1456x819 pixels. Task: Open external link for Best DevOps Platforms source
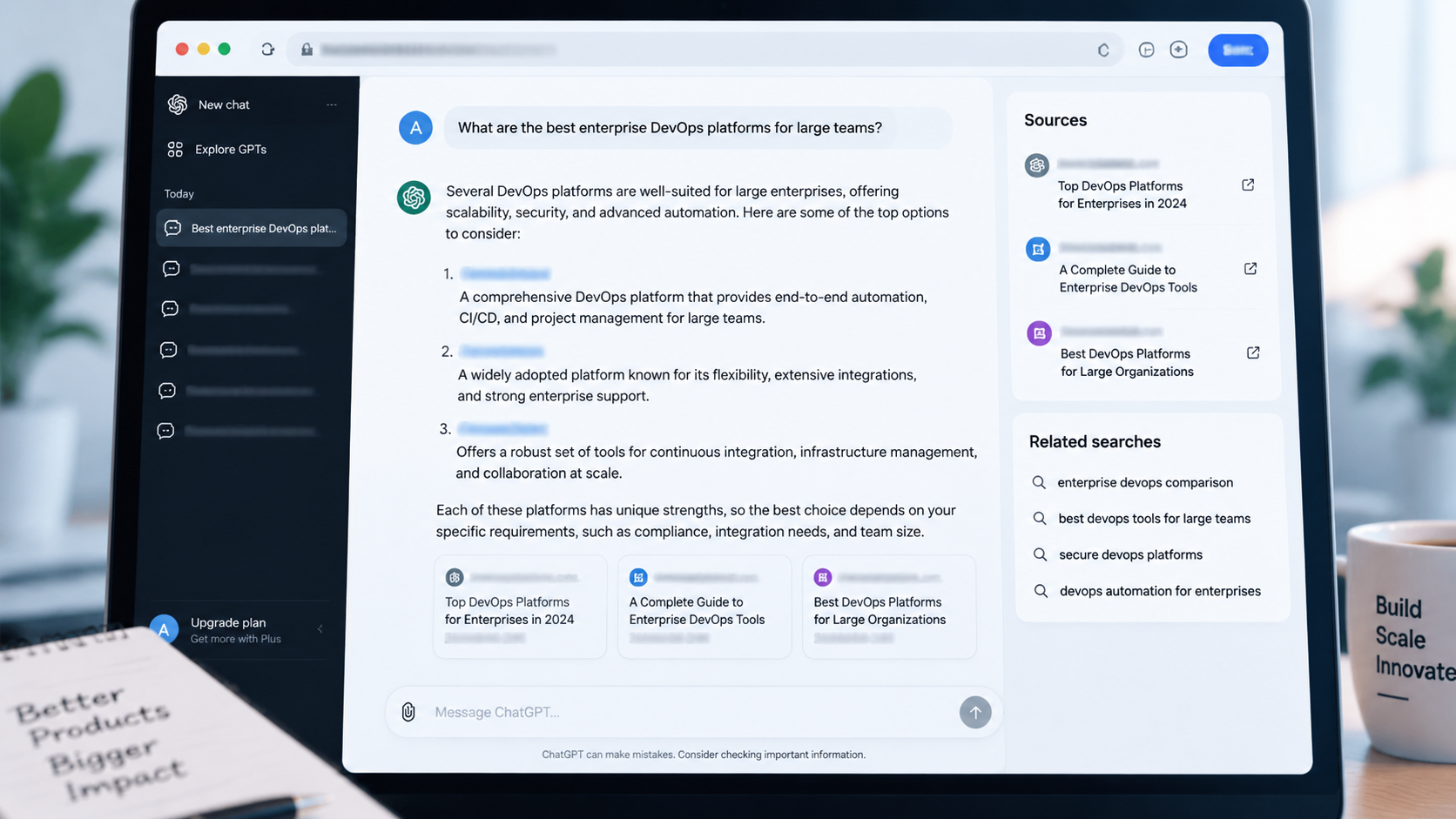click(x=1253, y=352)
